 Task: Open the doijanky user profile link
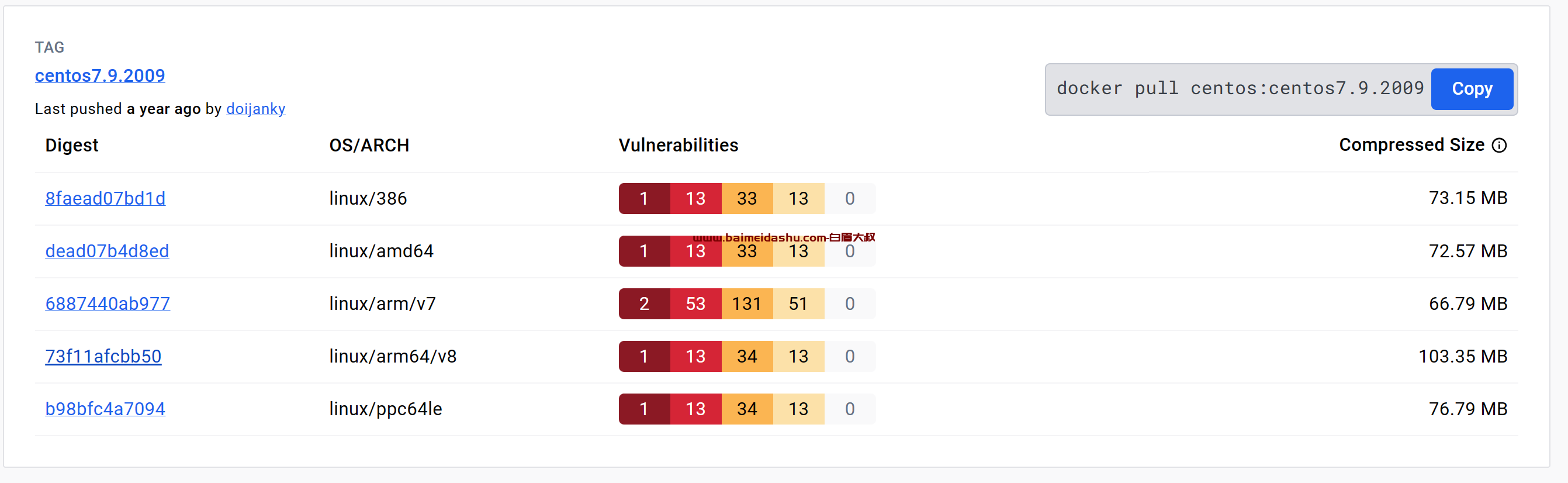(x=255, y=109)
